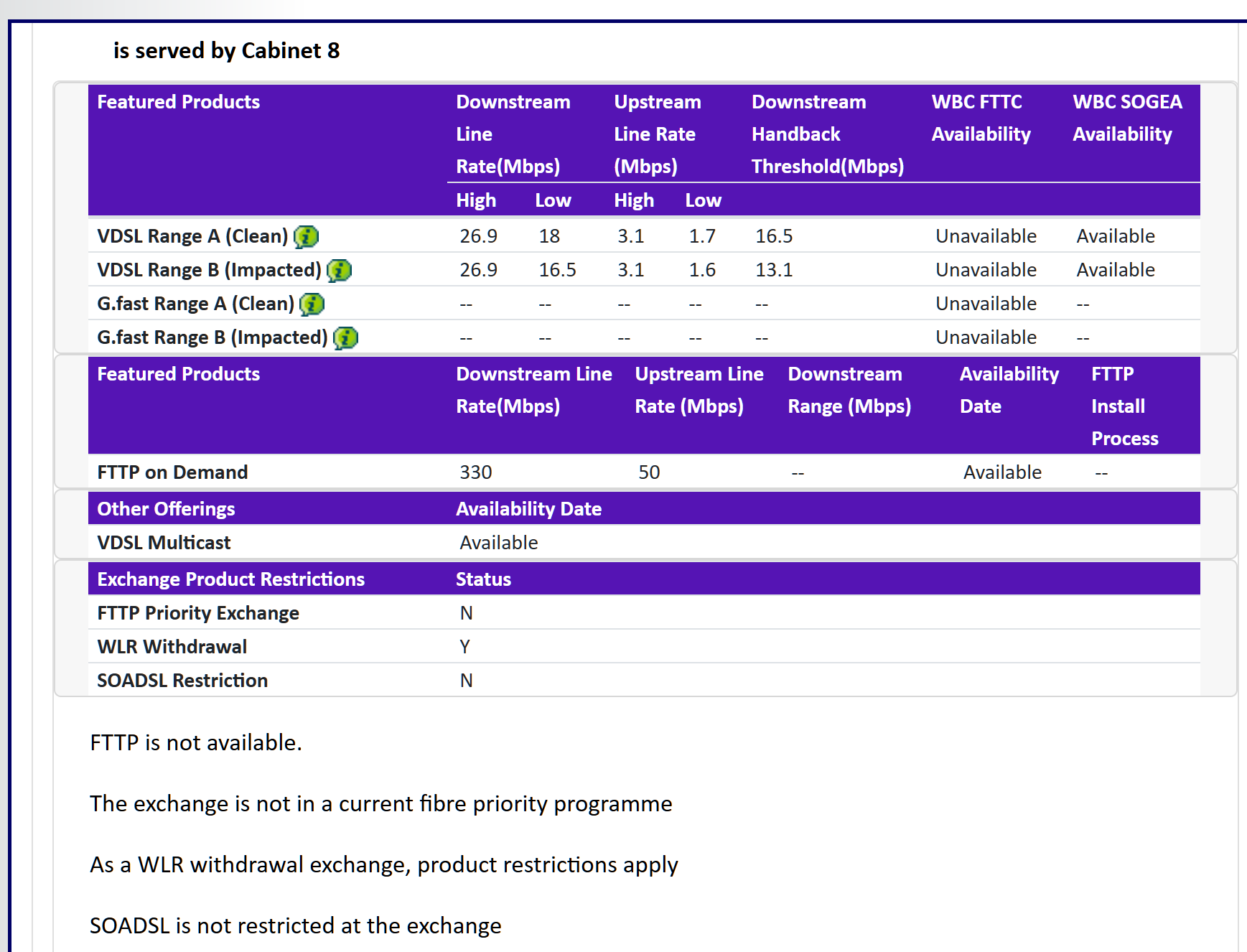The height and width of the screenshot is (952, 1247).
Task: Click the 'FTTP is not available.' message
Action: coord(196,742)
